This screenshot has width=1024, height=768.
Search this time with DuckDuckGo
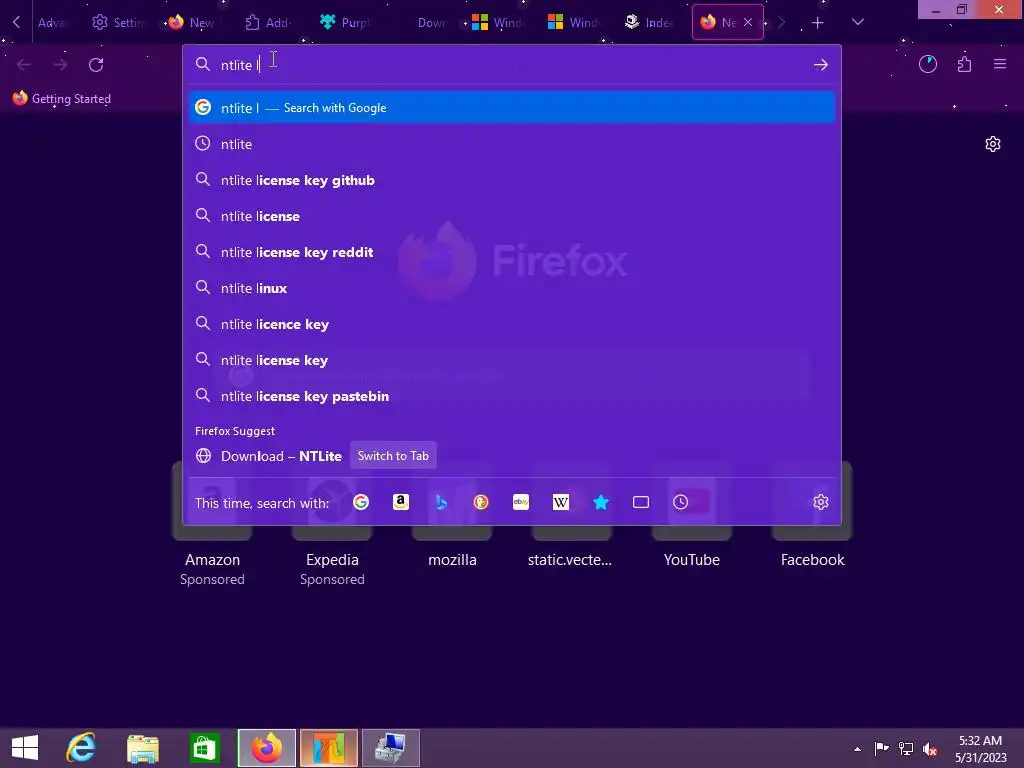481,502
